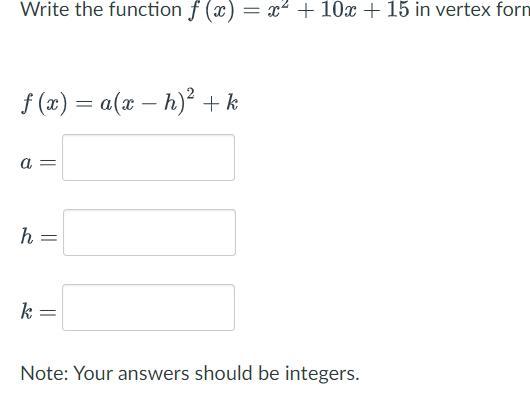Click the 'a =' label
Viewport: 530px width, 399px height.
click(38, 163)
